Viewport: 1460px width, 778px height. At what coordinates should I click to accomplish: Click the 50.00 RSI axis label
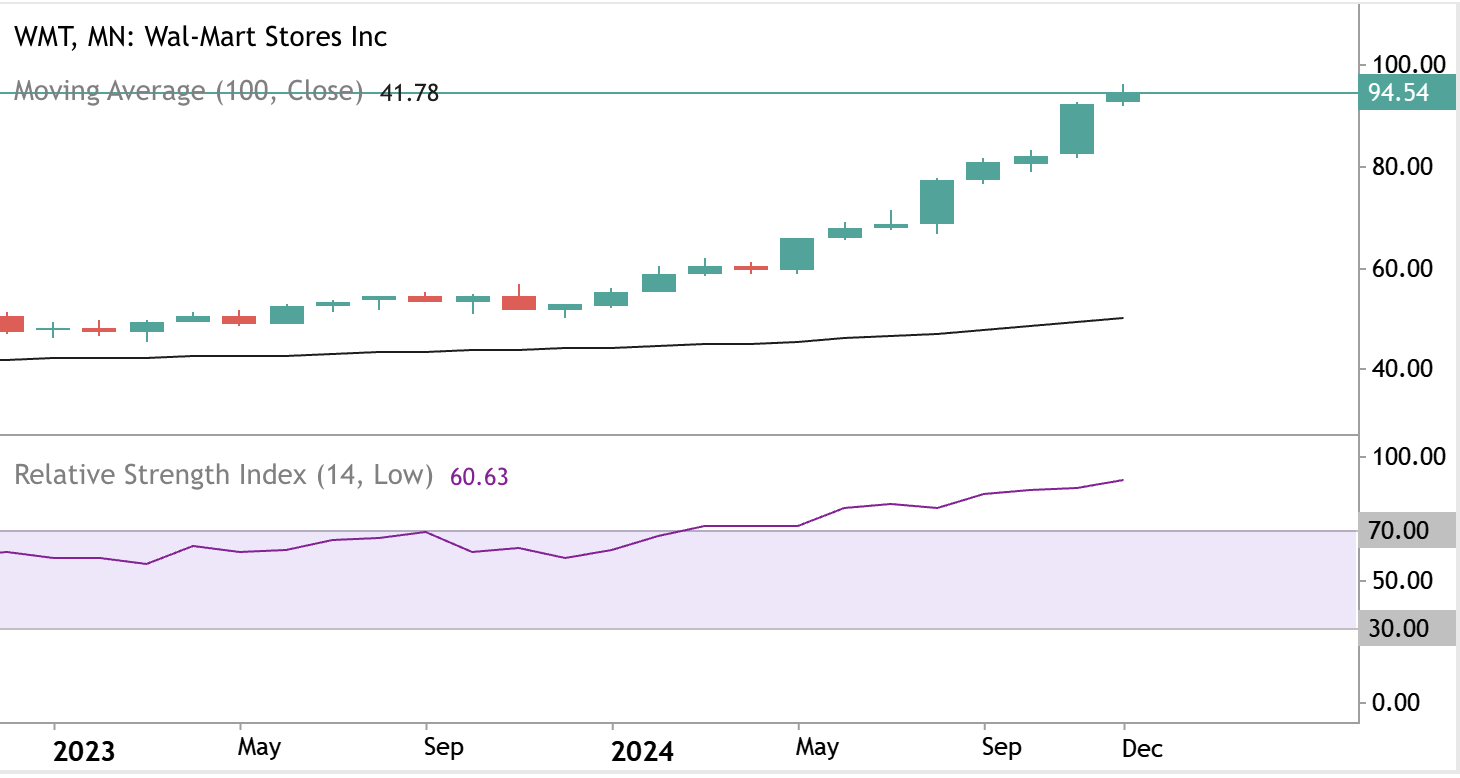pos(1406,580)
